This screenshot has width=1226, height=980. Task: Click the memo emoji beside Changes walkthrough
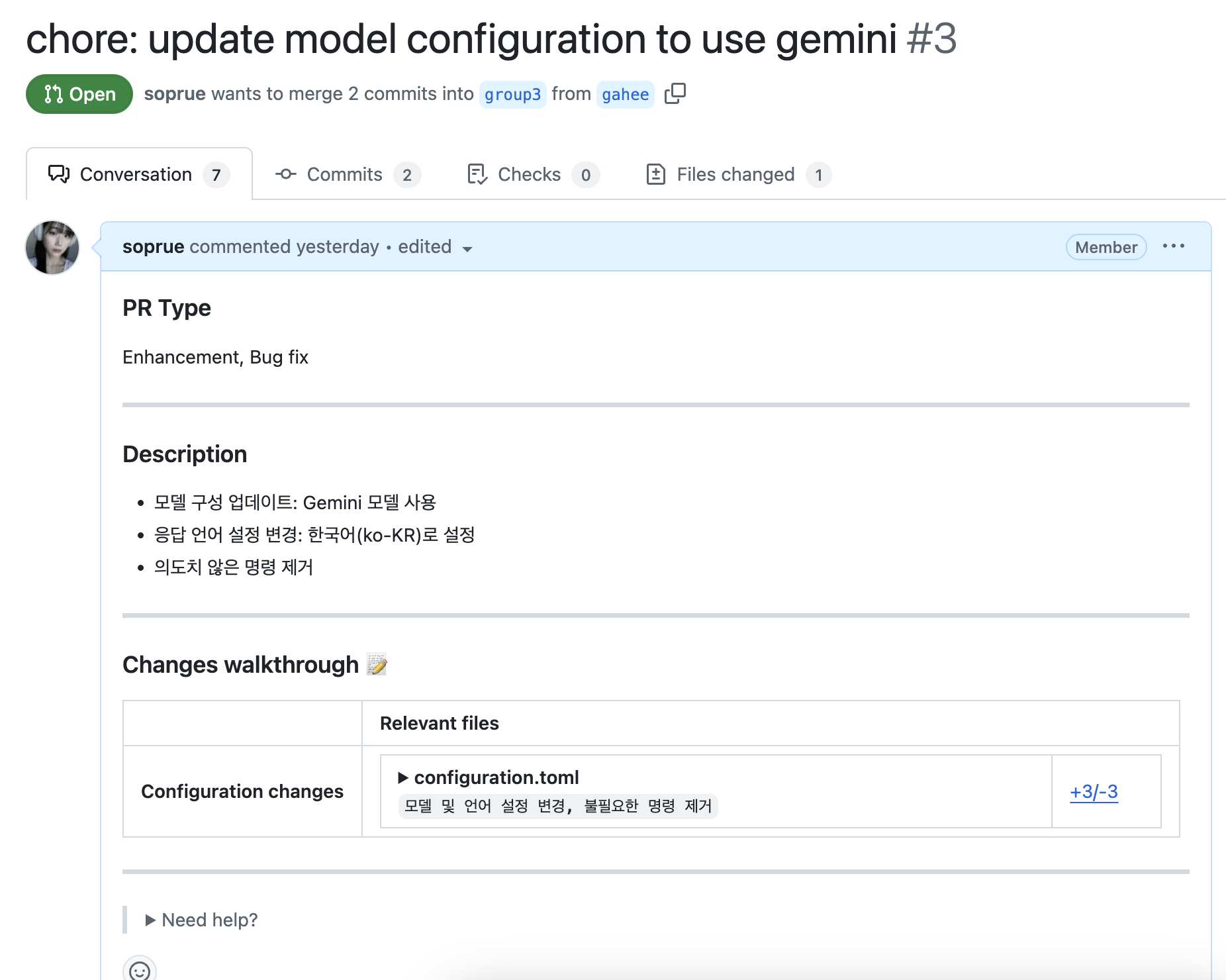[x=377, y=664]
